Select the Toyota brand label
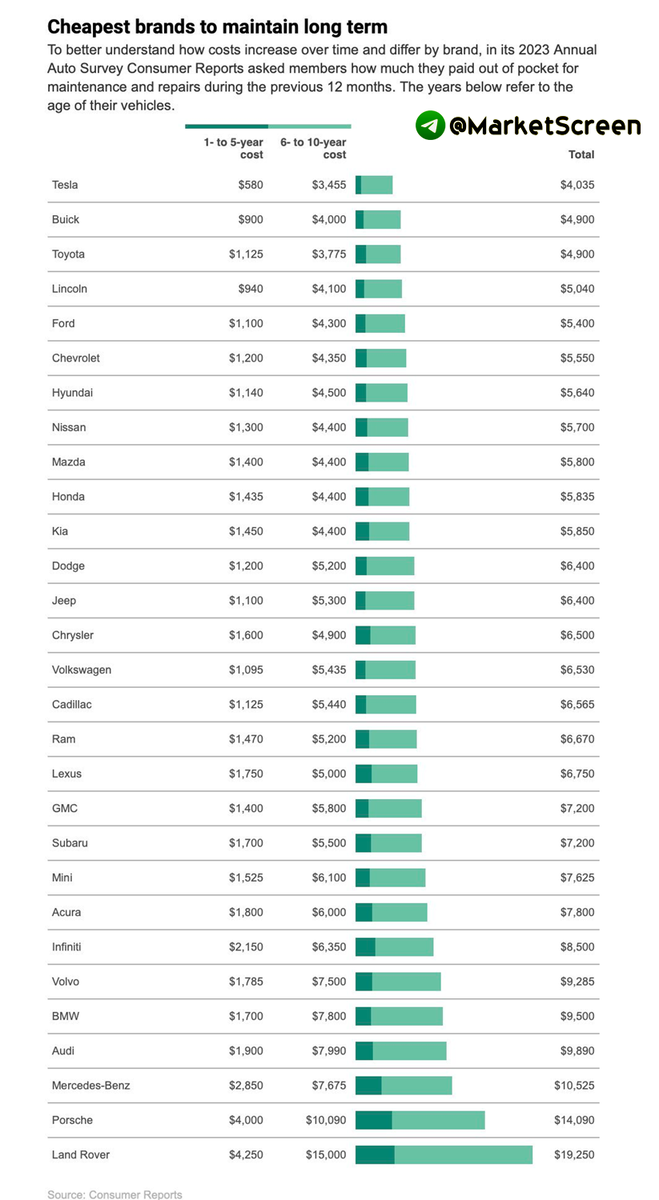The width and height of the screenshot is (659, 1200). 68,254
